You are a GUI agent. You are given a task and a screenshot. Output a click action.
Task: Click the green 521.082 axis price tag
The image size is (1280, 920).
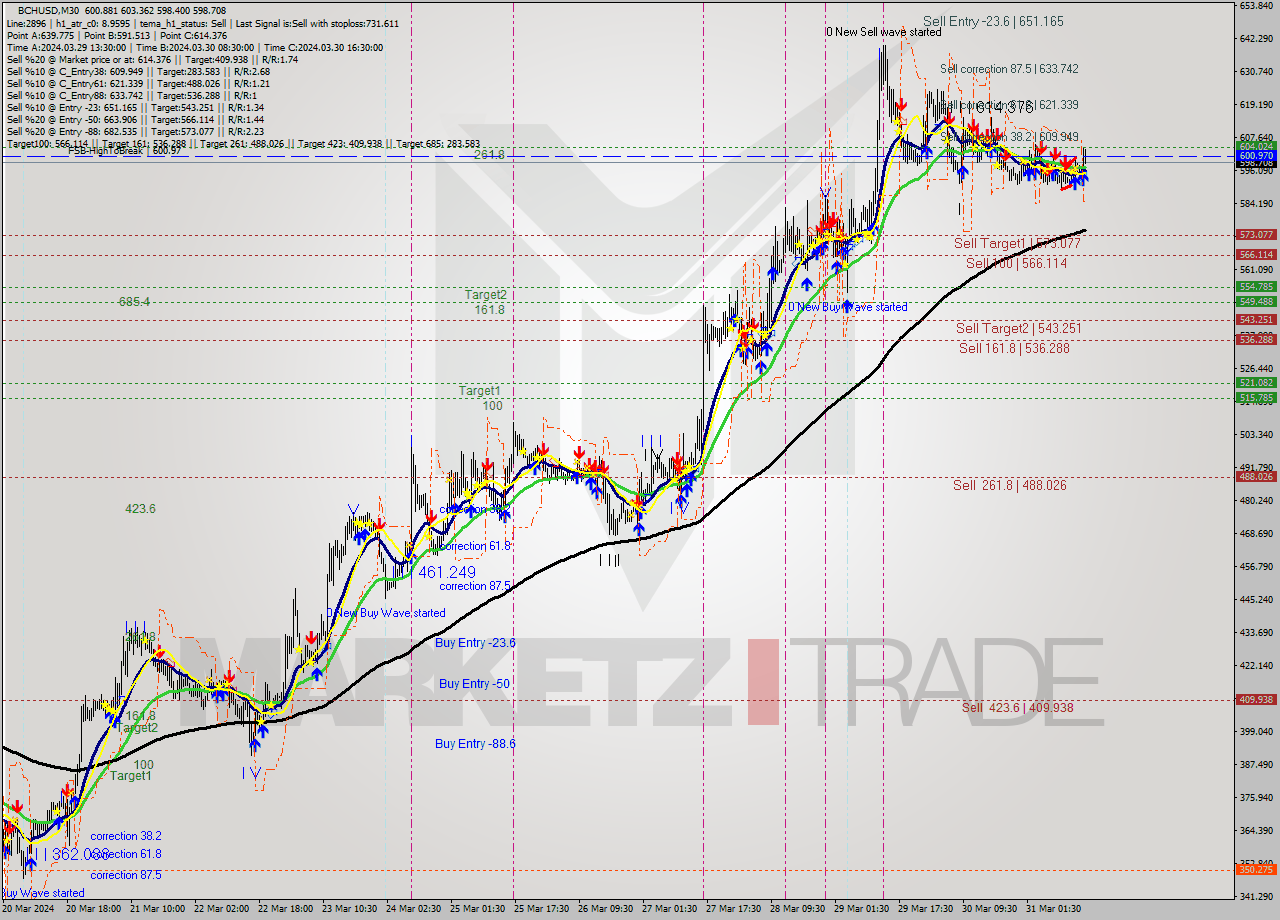1256,383
